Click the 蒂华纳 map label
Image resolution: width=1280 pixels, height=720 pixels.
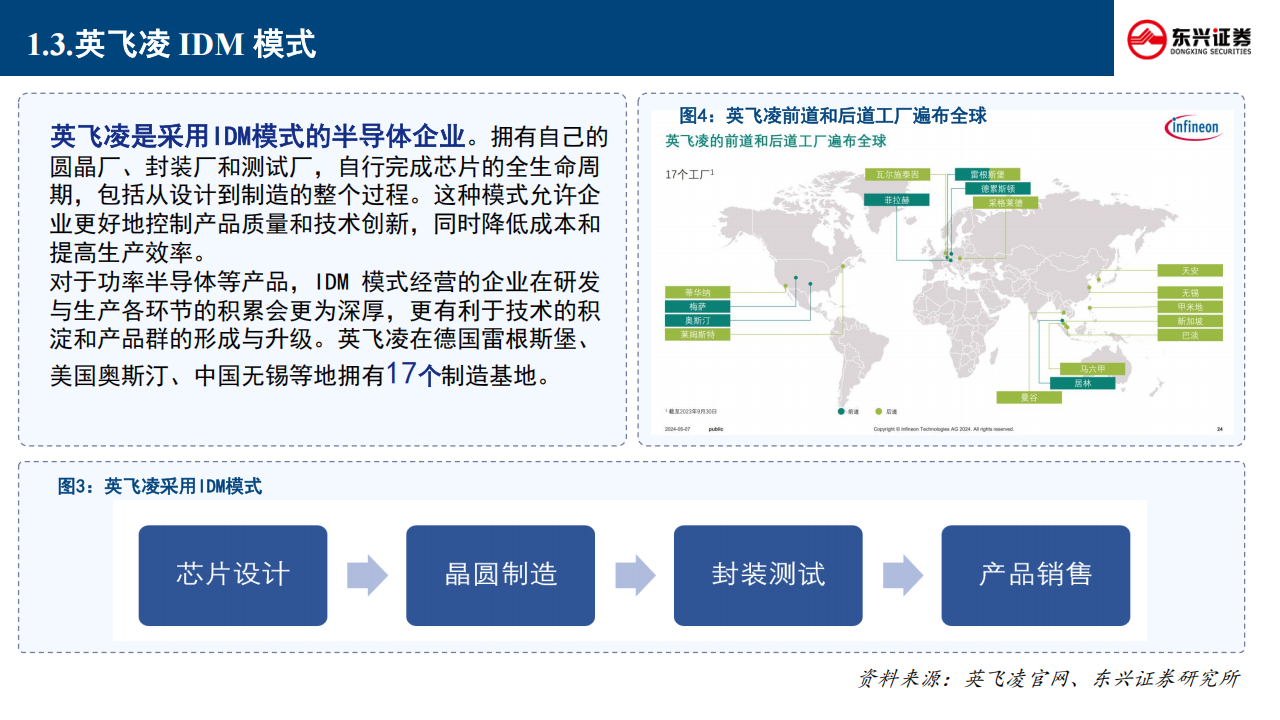pos(697,292)
